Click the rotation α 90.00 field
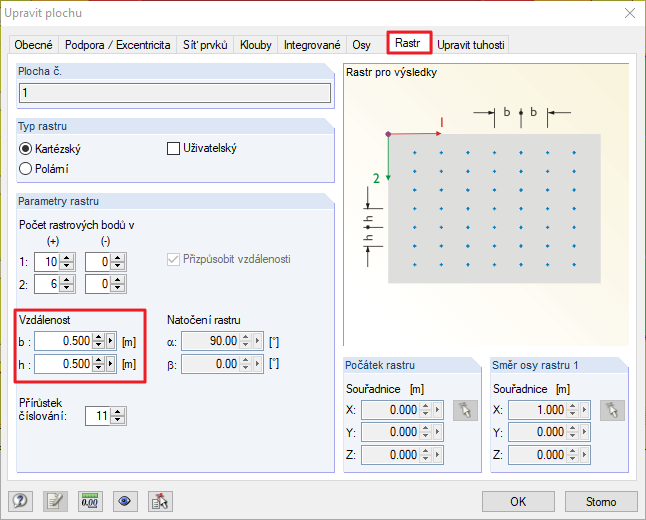The height and width of the screenshot is (520, 646). [211, 341]
